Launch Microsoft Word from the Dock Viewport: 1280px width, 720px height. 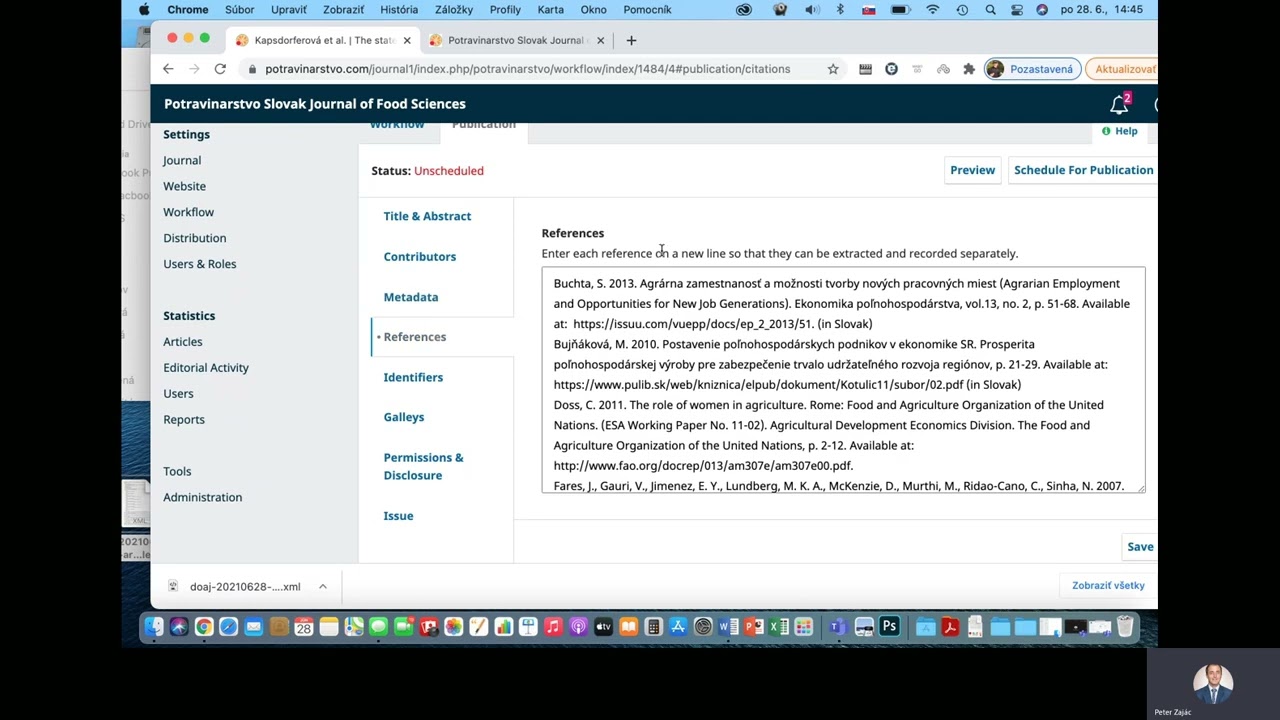pos(728,627)
